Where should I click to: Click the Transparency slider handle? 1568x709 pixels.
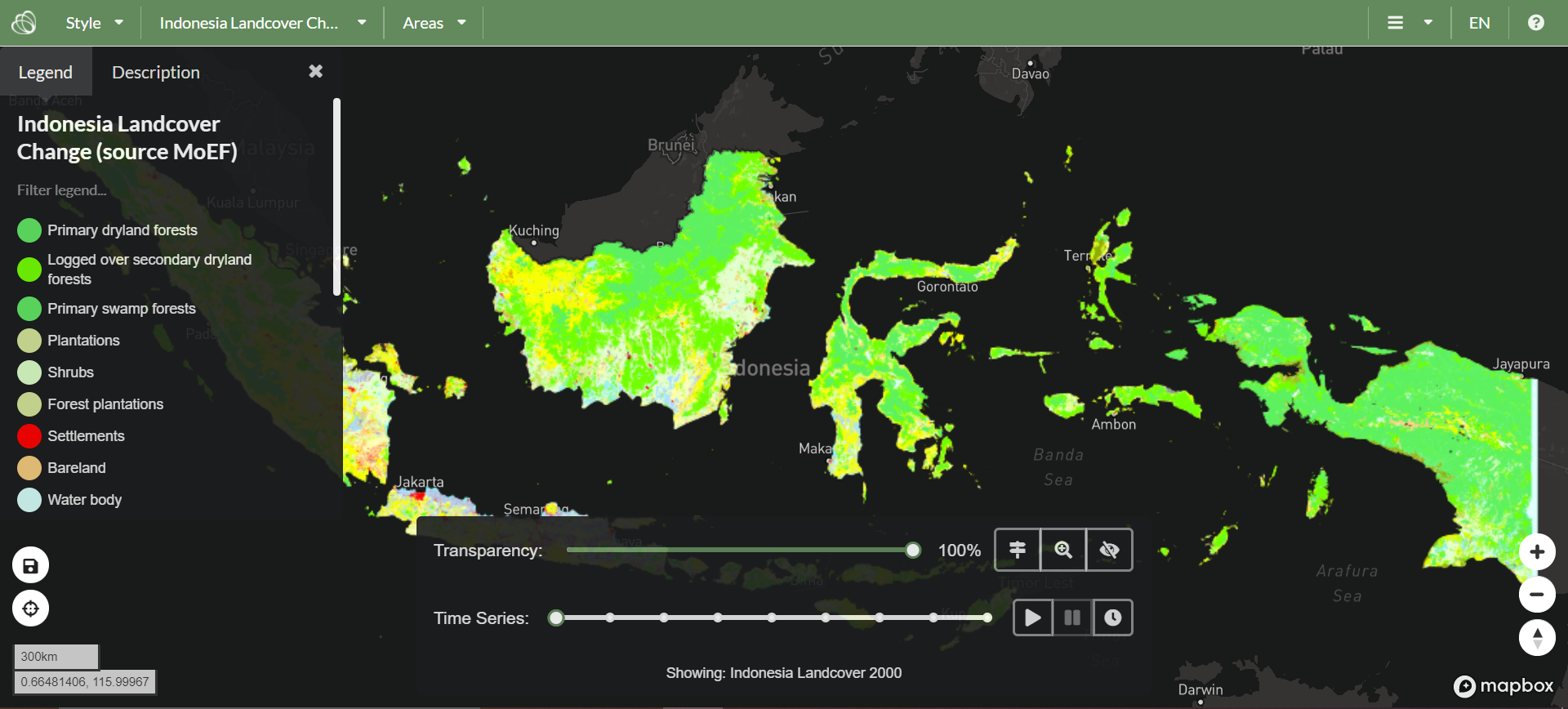[x=913, y=551]
